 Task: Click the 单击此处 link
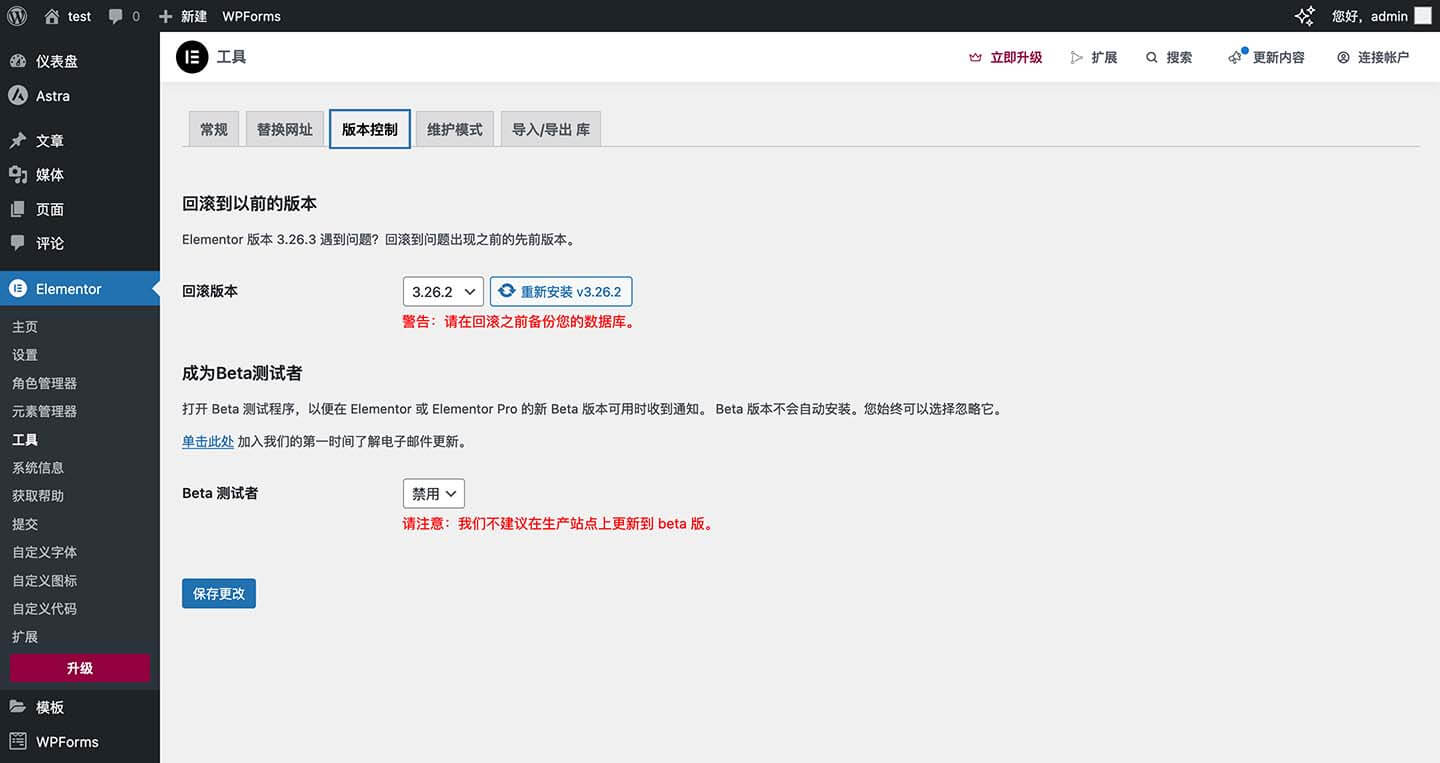(x=208, y=441)
